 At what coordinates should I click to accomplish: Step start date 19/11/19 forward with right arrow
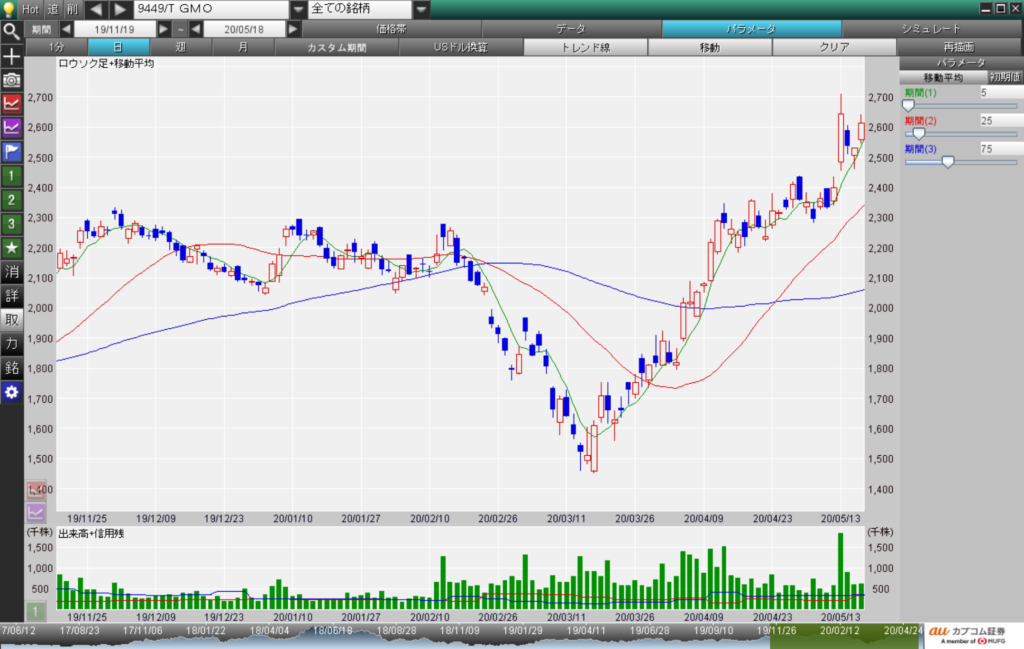(x=165, y=30)
